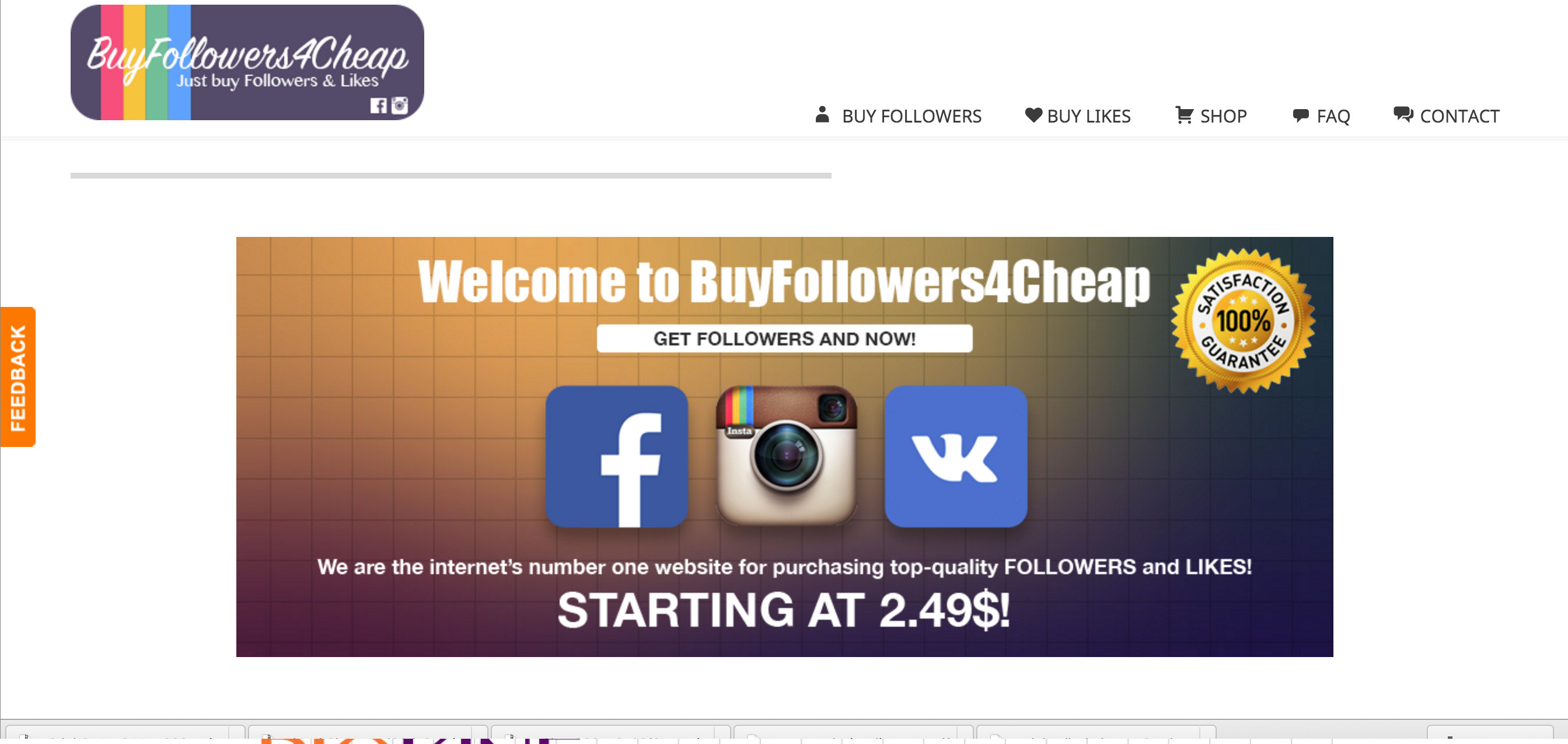
Task: Open the BUY FOLLOWERS menu item
Action: 912,116
